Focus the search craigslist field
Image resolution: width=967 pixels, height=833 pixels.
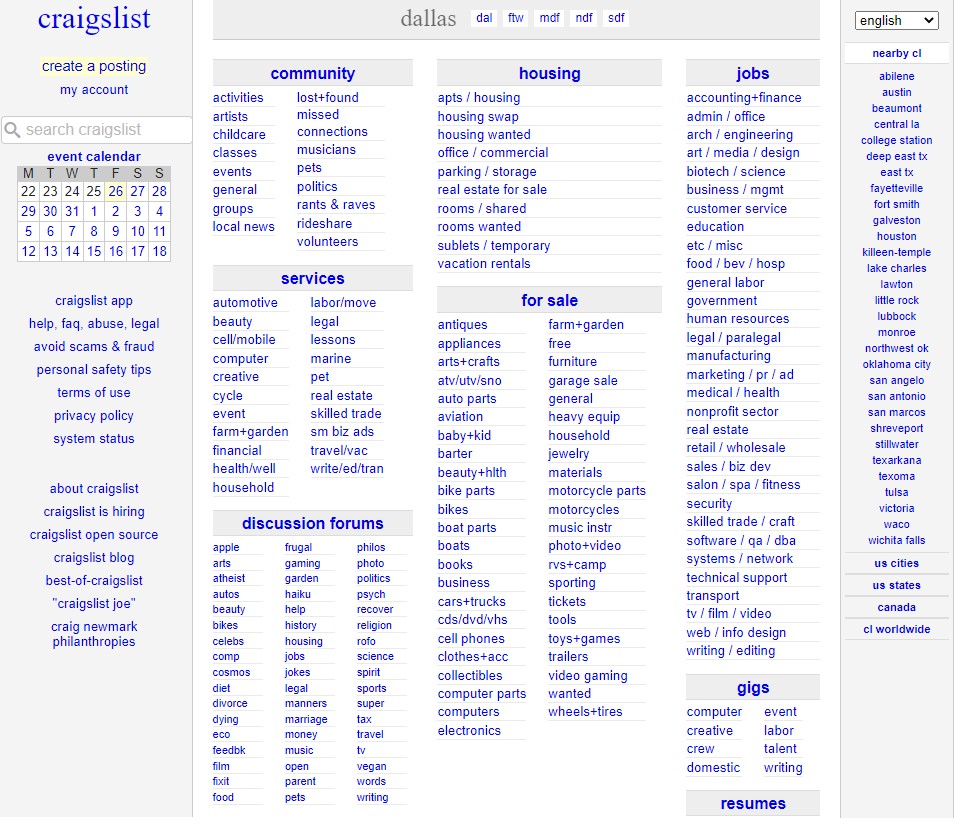click(97, 129)
